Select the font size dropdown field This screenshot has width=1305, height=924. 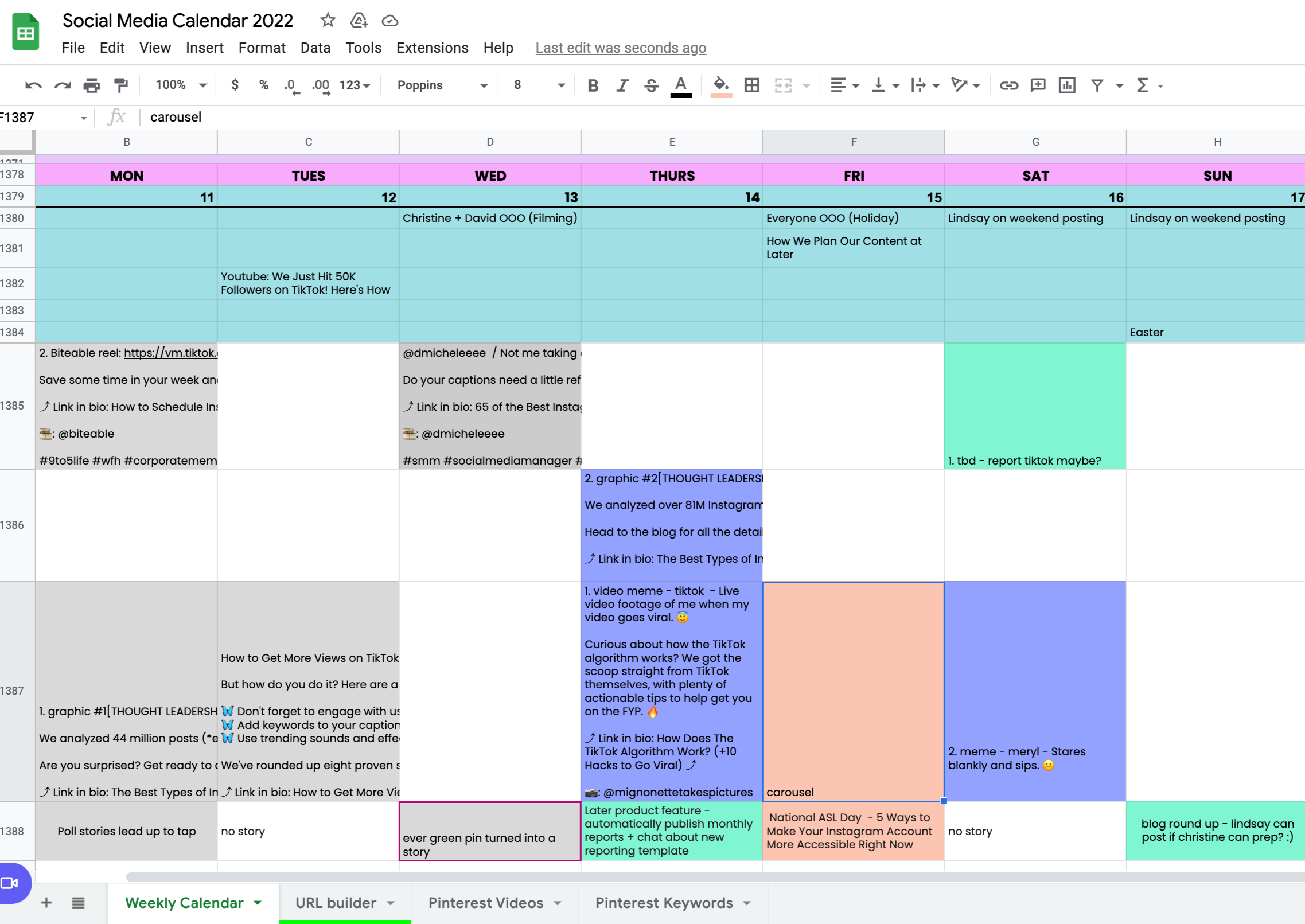[x=537, y=85]
